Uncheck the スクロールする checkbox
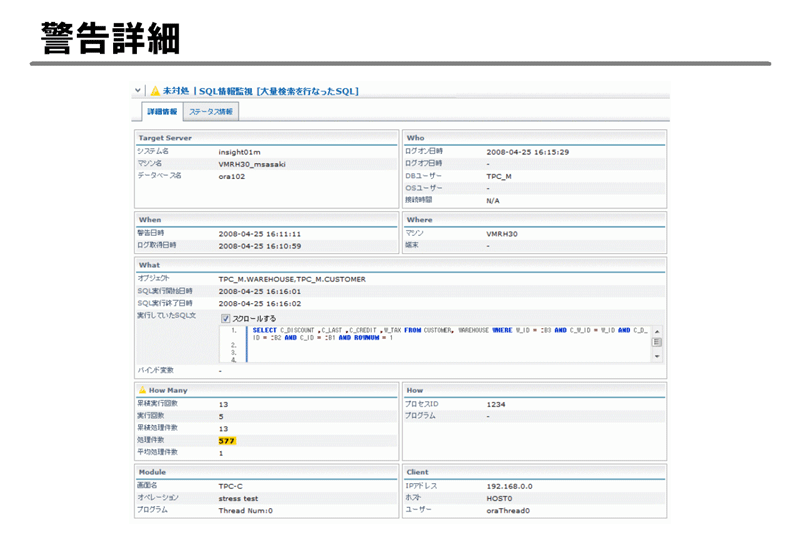This screenshot has width=800, height=550. 225,319
